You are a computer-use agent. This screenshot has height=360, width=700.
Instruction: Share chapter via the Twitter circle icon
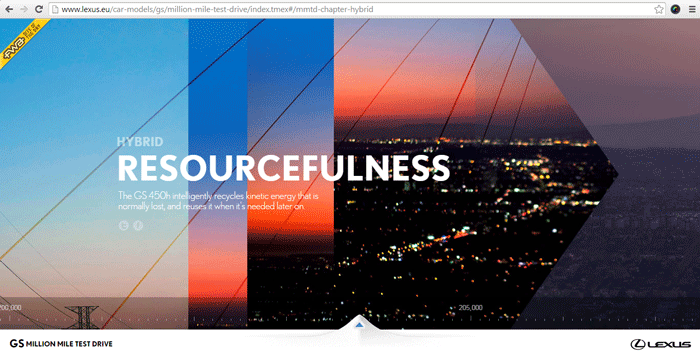pos(123,226)
